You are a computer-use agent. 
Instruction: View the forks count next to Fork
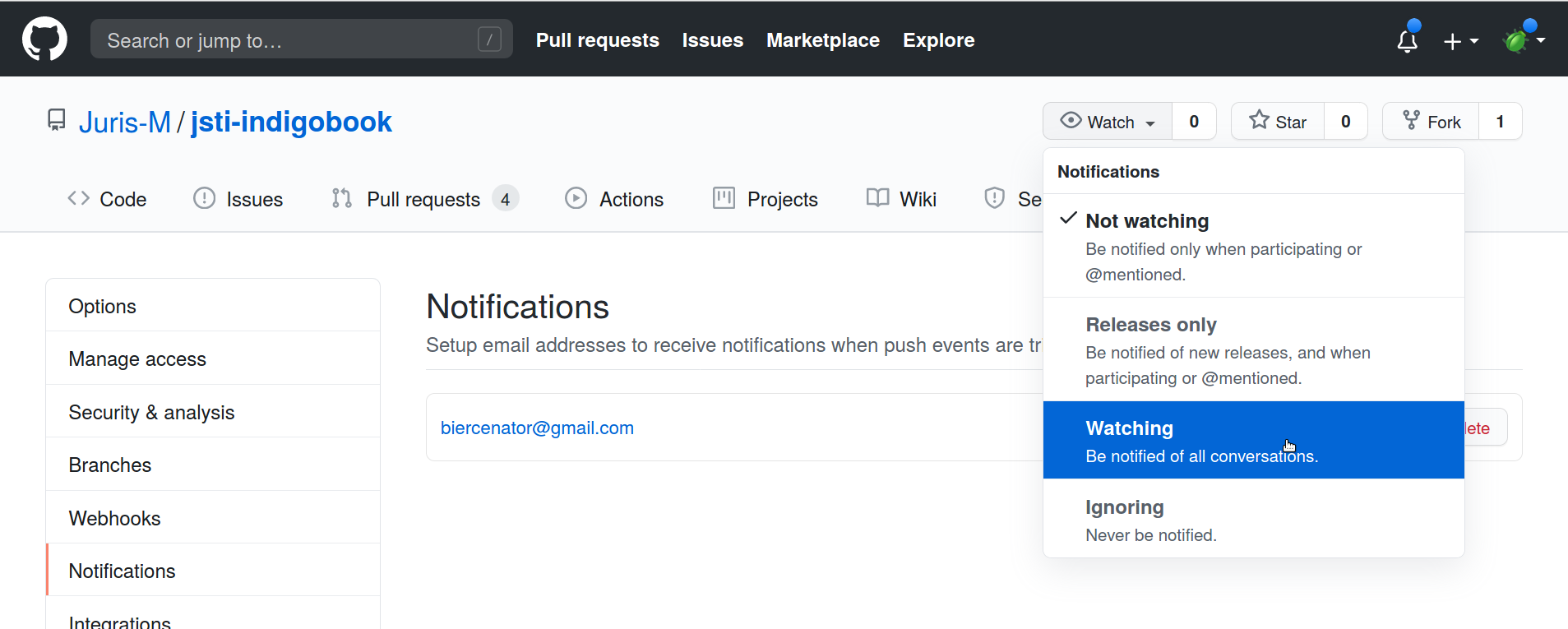click(1500, 122)
